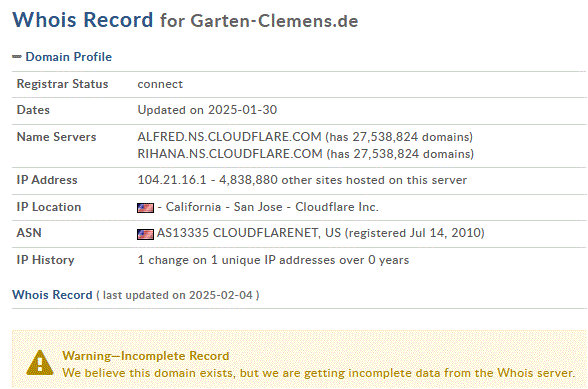The height and width of the screenshot is (389, 588).
Task: Click the warning triangle icon
Action: [x=40, y=363]
